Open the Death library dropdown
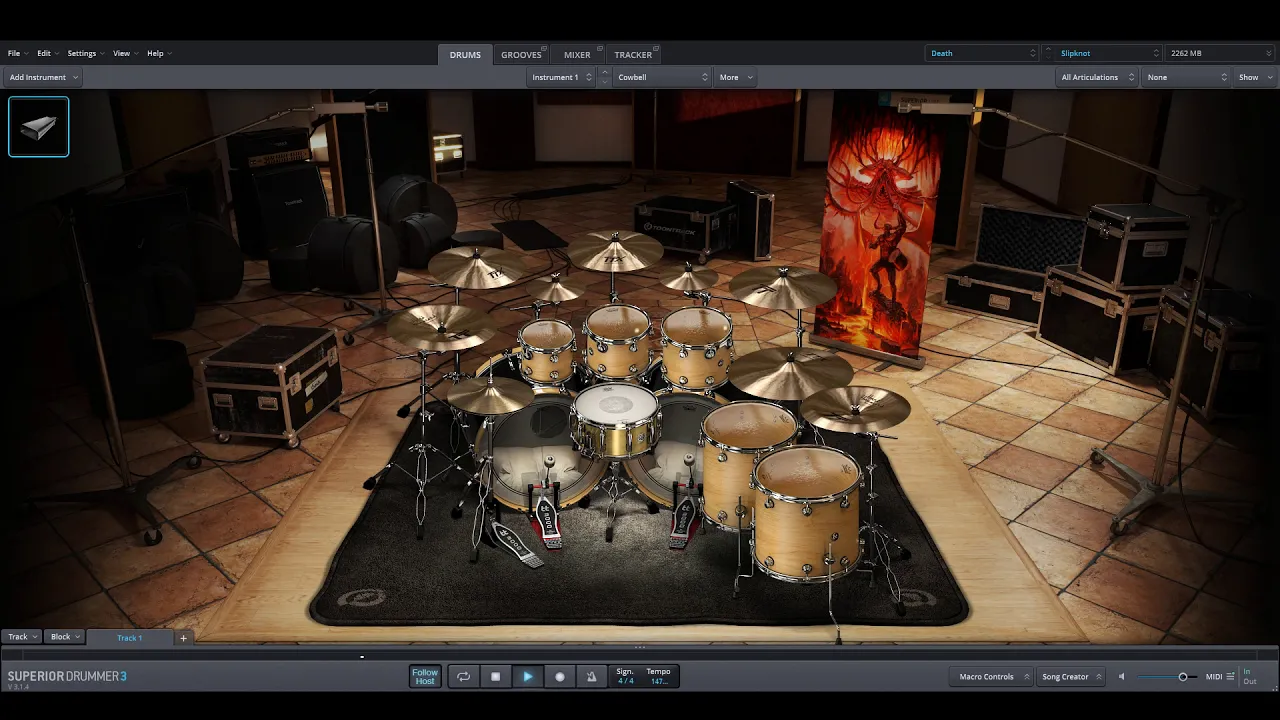Image resolution: width=1280 pixels, height=720 pixels. click(982, 53)
